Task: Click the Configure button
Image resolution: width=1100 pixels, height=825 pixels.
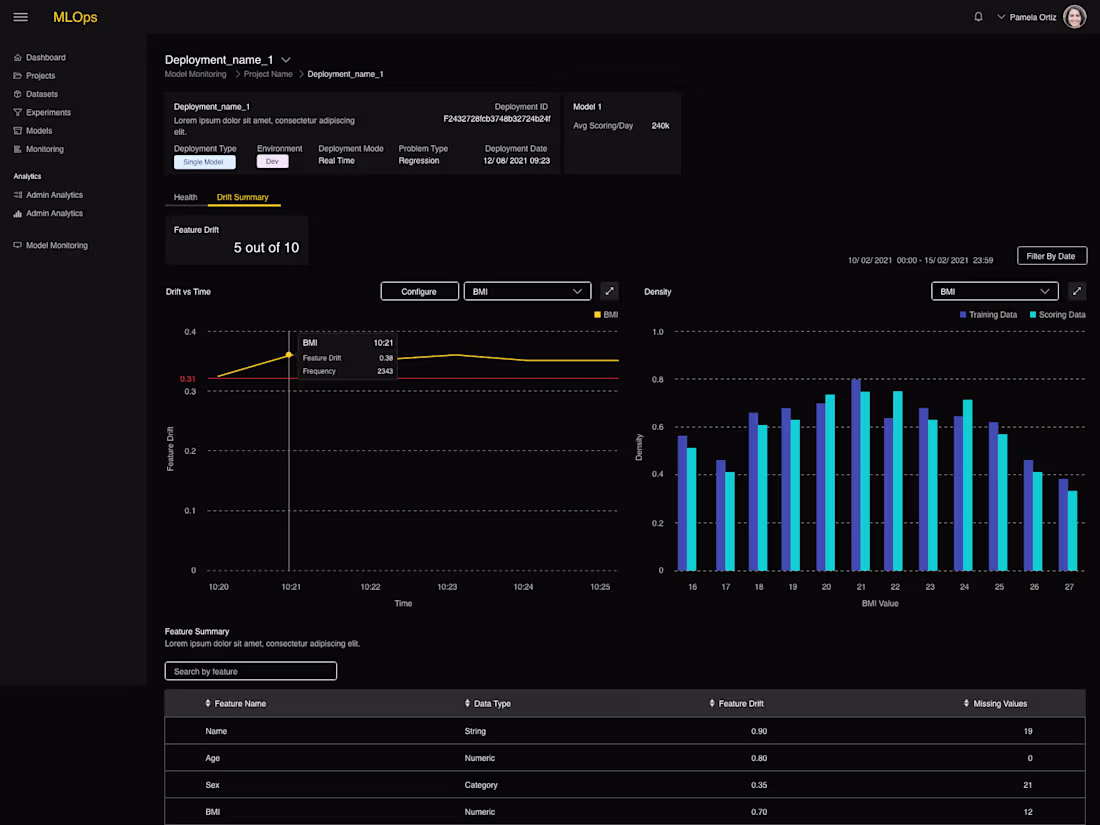Action: point(420,291)
